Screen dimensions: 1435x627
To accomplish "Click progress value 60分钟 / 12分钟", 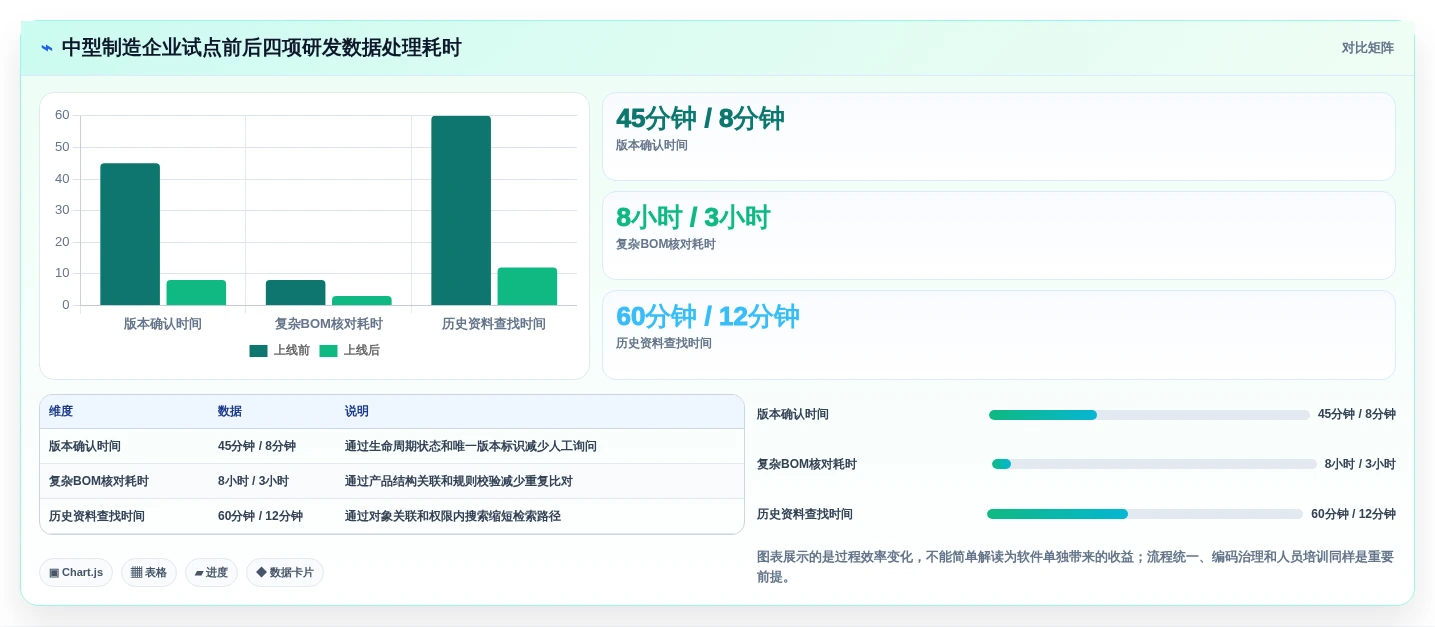I will pos(1353,514).
